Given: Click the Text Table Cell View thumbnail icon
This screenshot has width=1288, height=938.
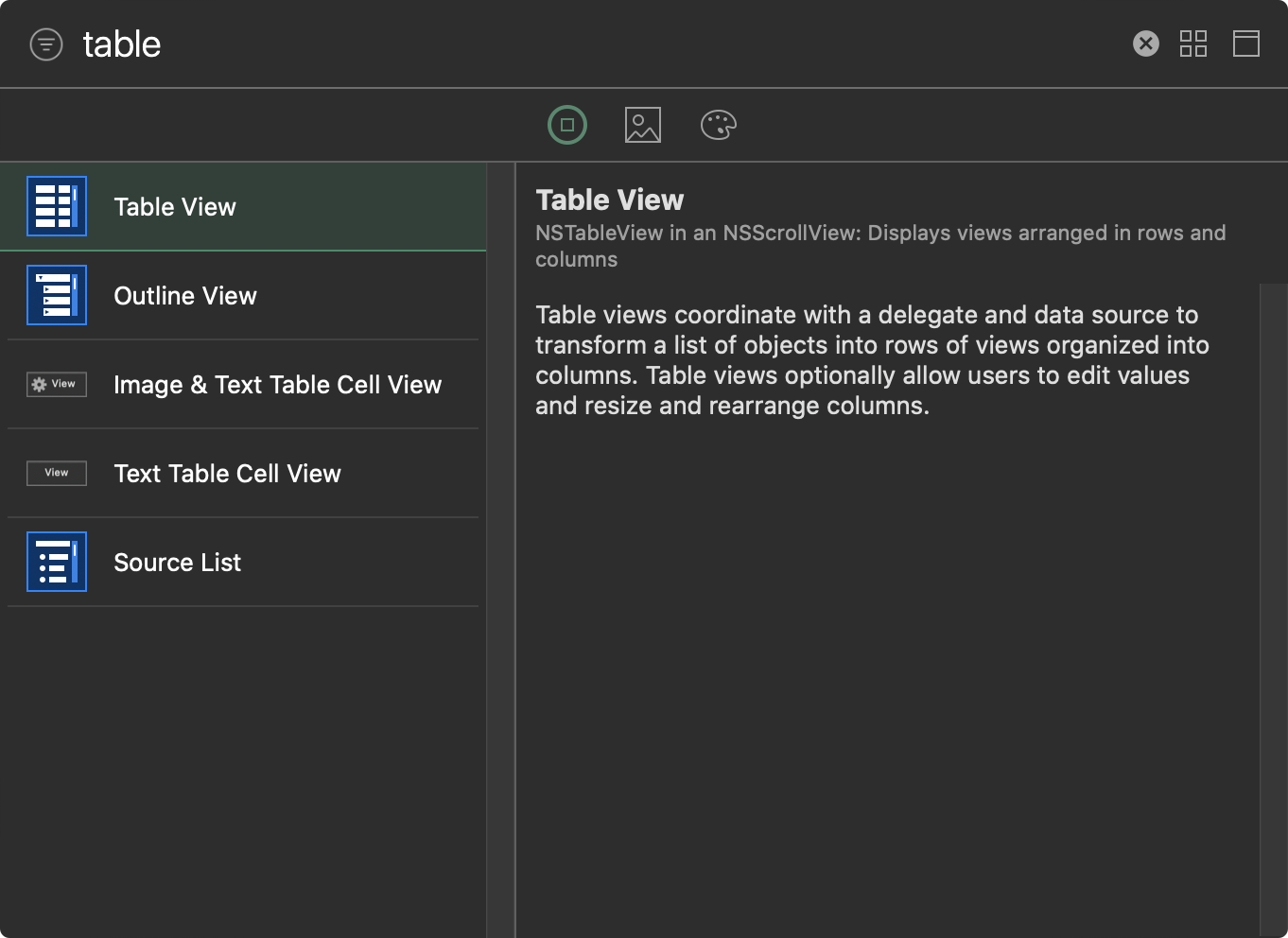Looking at the screenshot, I should 57,473.
